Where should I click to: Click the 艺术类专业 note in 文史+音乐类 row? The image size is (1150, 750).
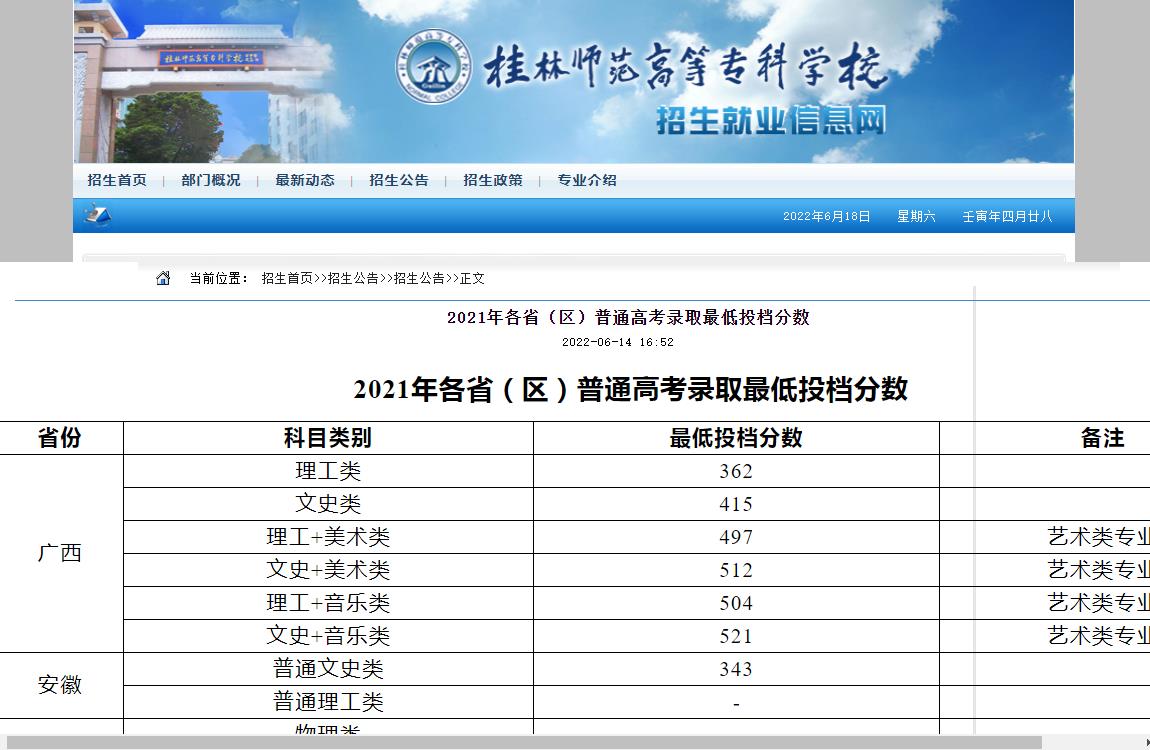1099,636
